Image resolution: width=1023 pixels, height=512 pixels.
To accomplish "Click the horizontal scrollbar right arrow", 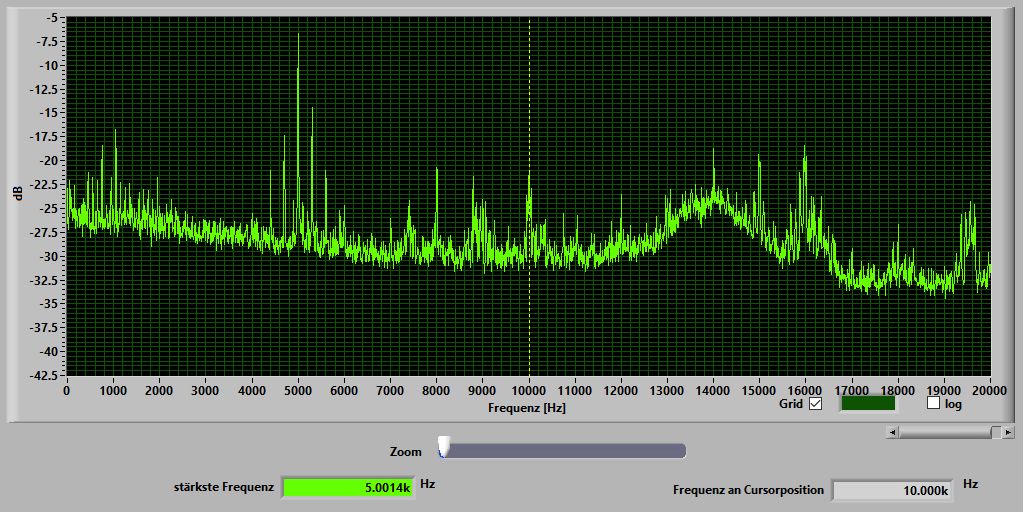I will pyautogui.click(x=1009, y=432).
